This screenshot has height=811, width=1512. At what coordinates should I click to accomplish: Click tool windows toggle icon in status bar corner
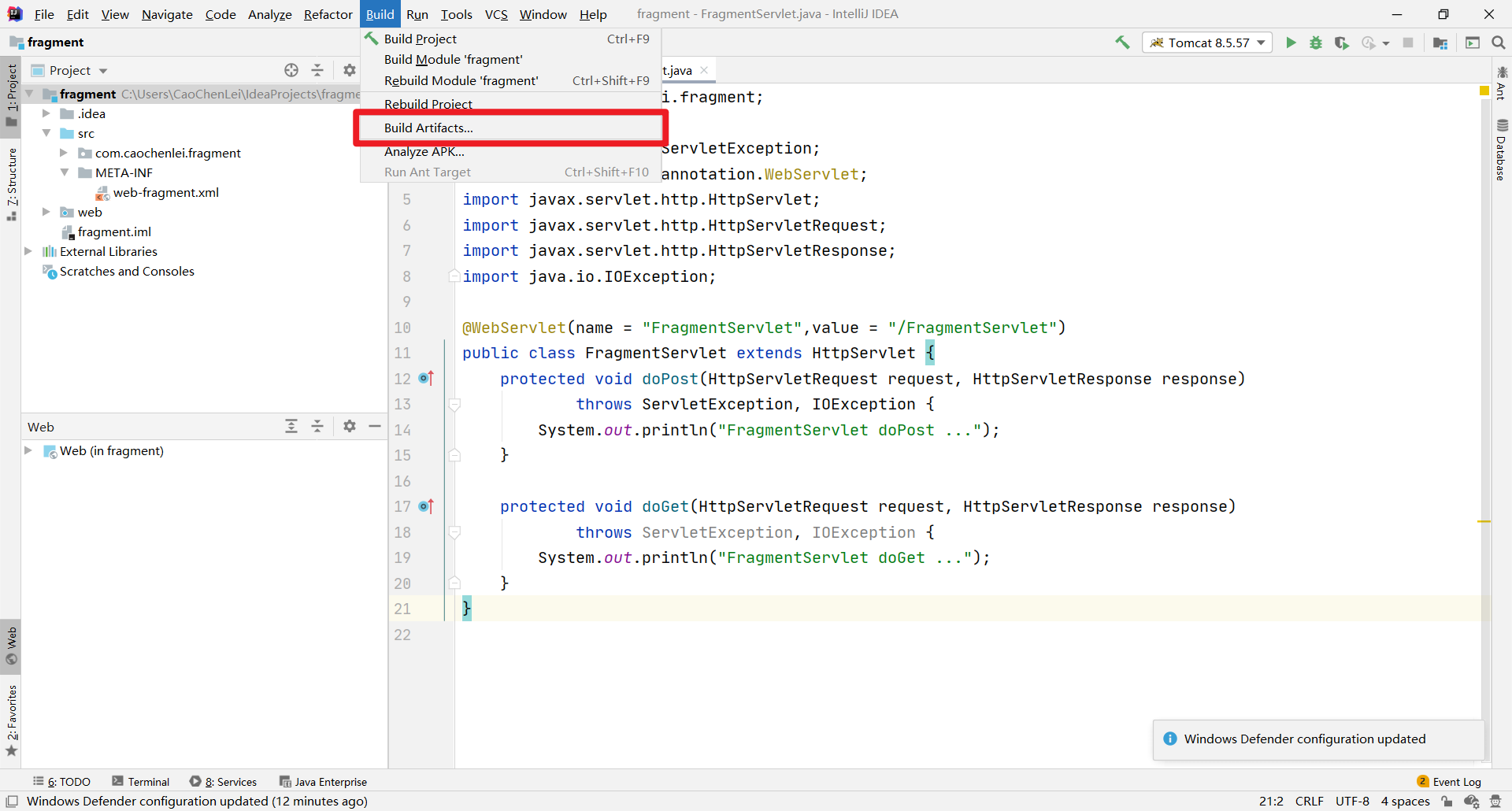12,801
